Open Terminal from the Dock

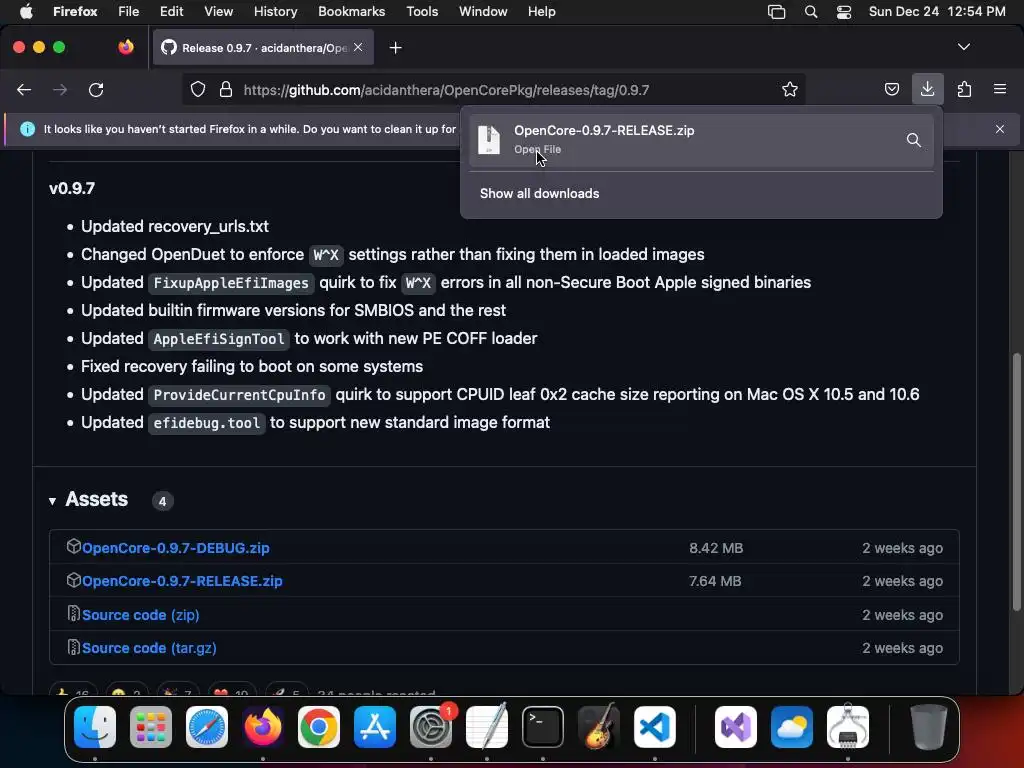coord(543,727)
